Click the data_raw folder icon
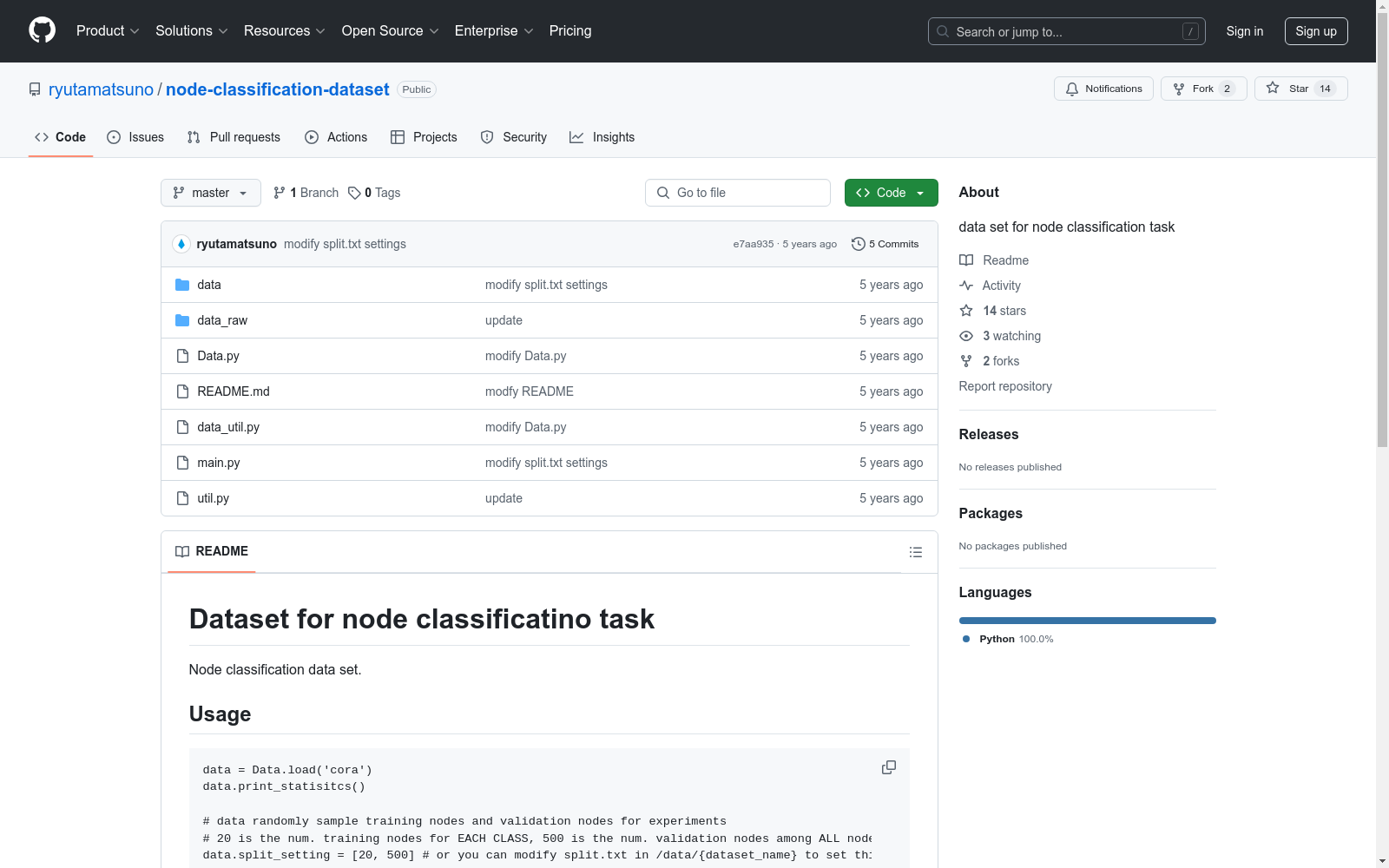1389x868 pixels. 182,320
